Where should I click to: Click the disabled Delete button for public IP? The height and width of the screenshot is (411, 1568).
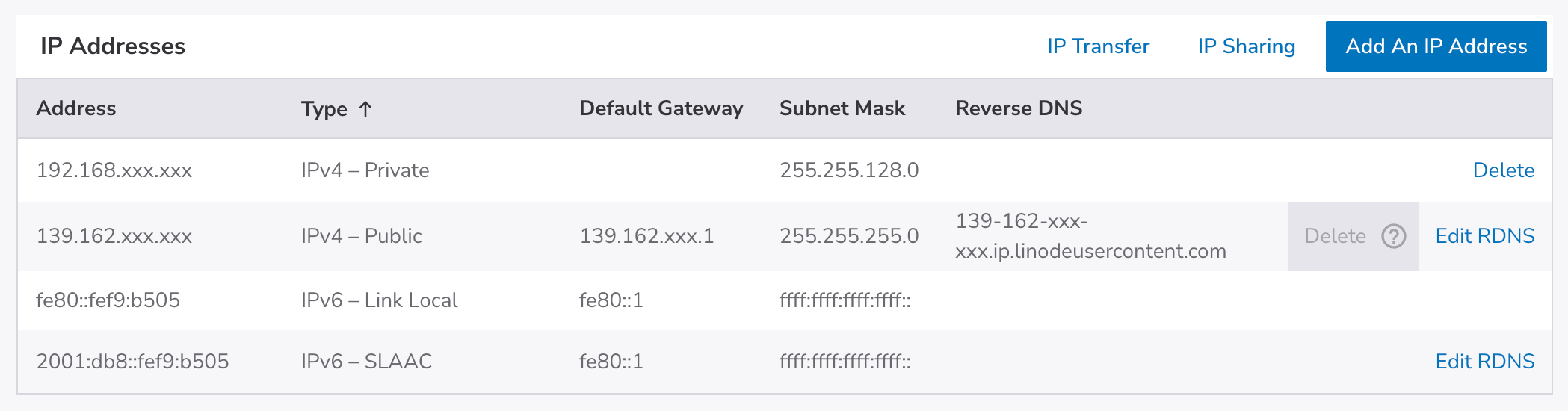point(1335,236)
